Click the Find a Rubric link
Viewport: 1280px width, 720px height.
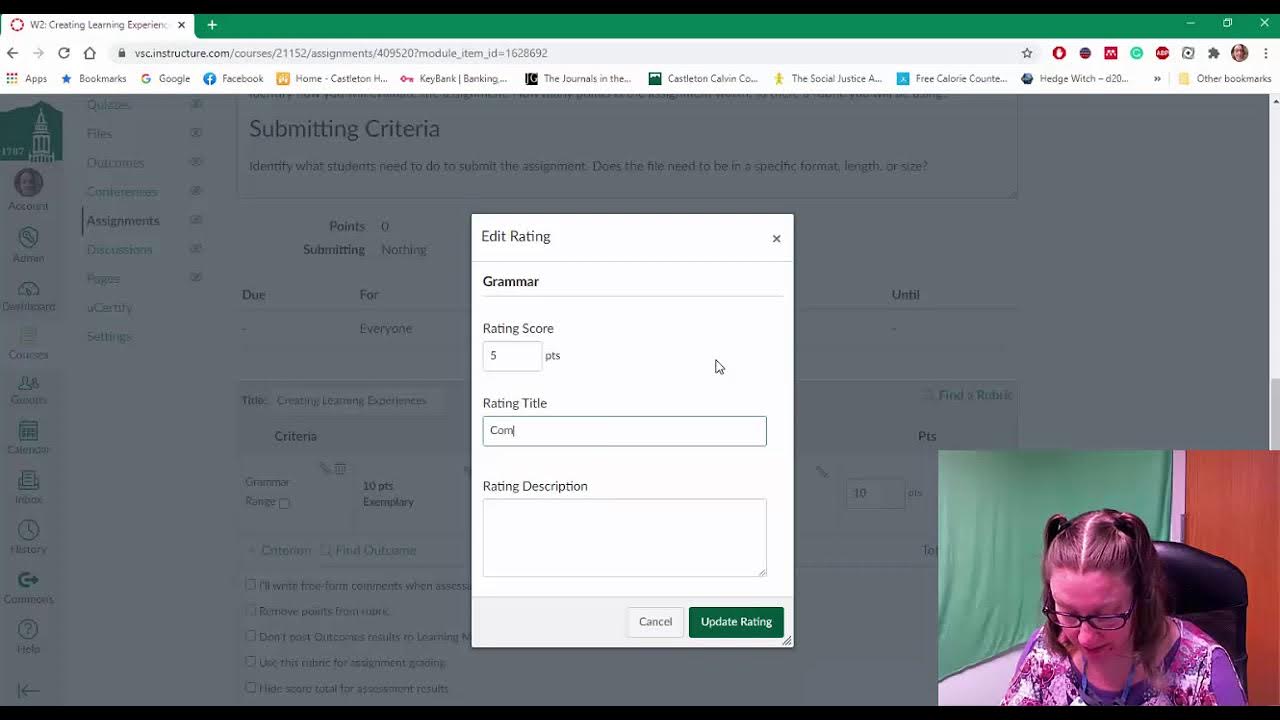pyautogui.click(x=968, y=395)
